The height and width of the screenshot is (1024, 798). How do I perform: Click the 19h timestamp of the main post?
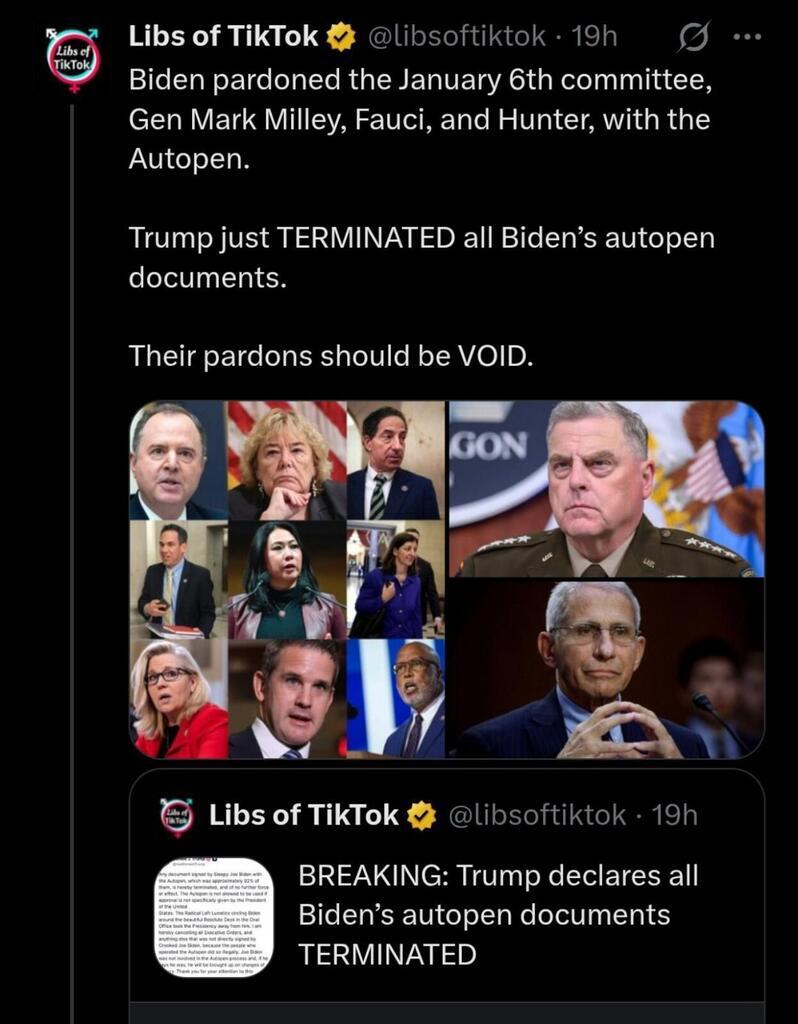click(594, 37)
